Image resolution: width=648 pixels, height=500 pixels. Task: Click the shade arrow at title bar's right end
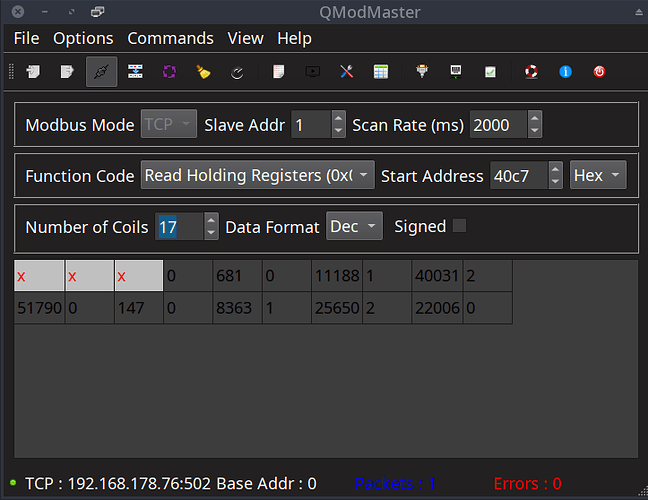click(639, 12)
